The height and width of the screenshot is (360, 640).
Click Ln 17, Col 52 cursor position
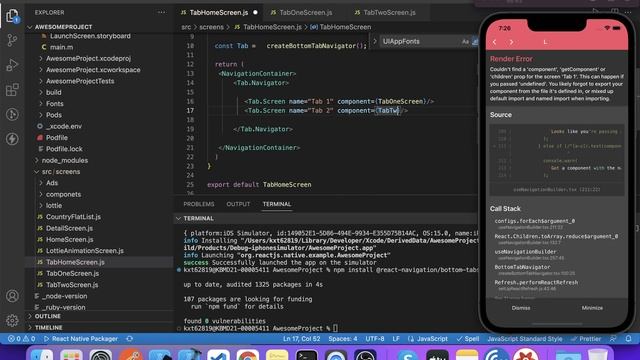301,339
